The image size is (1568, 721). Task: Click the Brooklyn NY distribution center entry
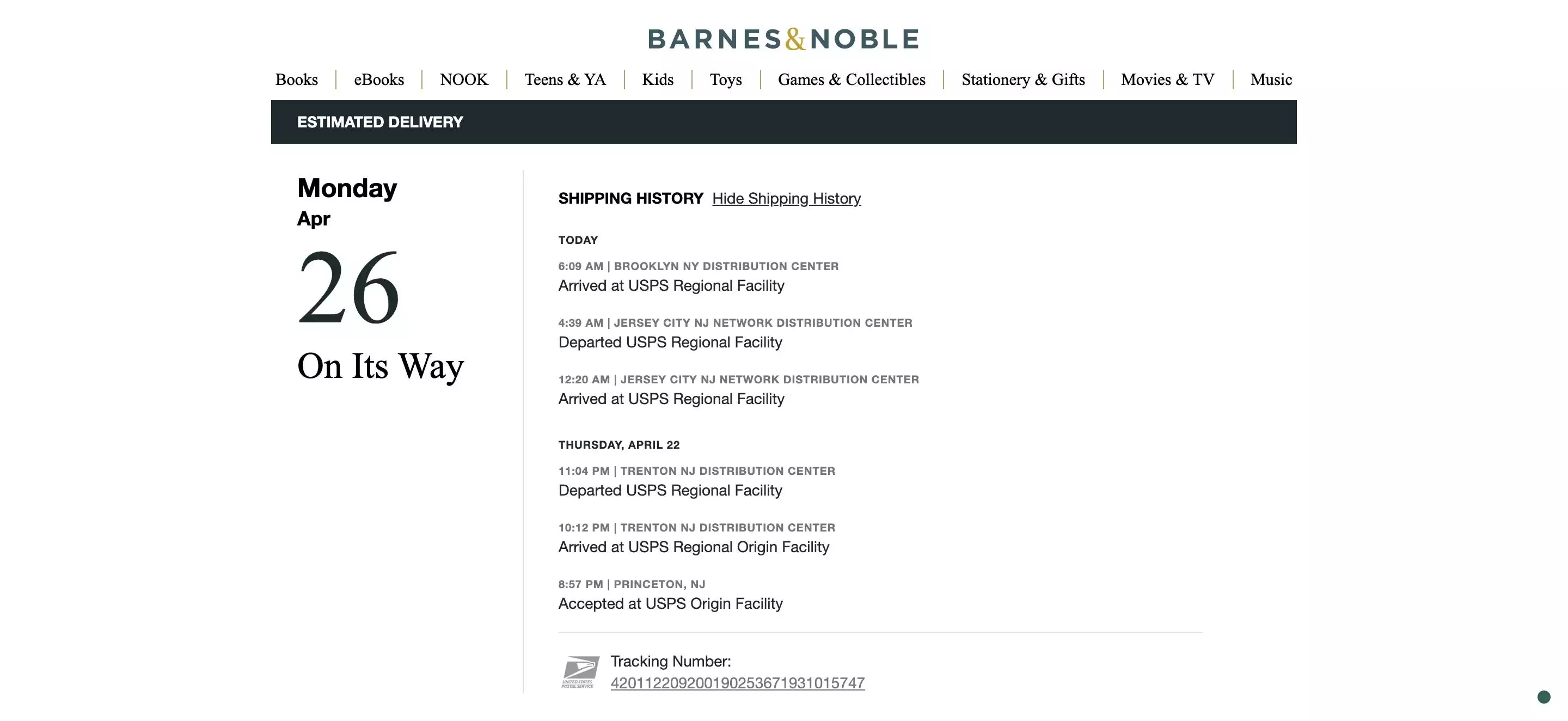(x=698, y=277)
